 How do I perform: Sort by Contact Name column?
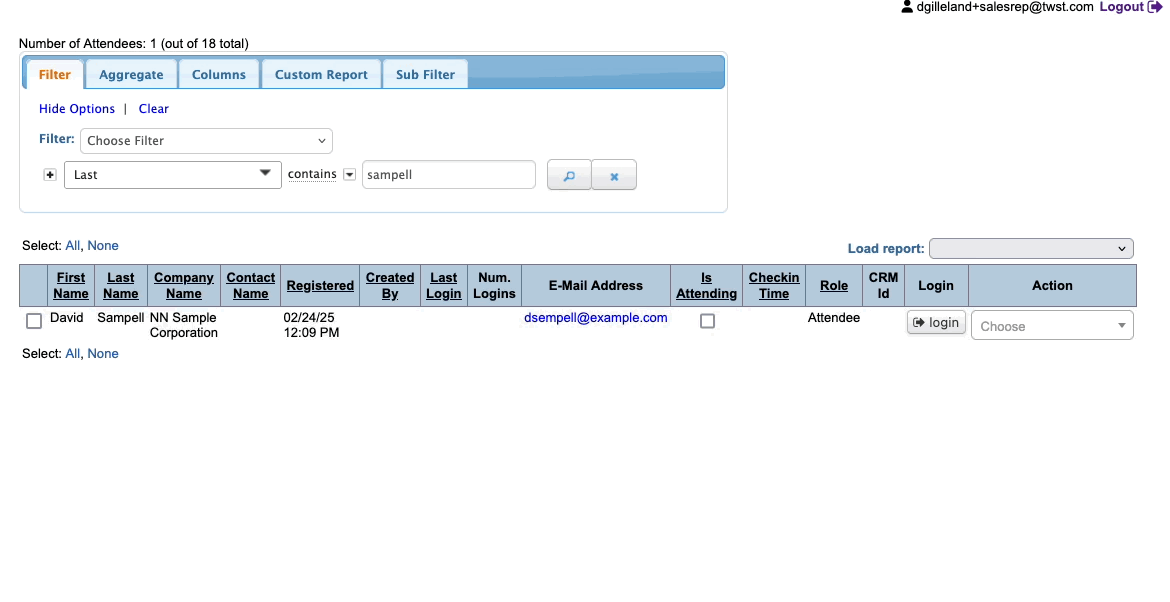click(251, 286)
